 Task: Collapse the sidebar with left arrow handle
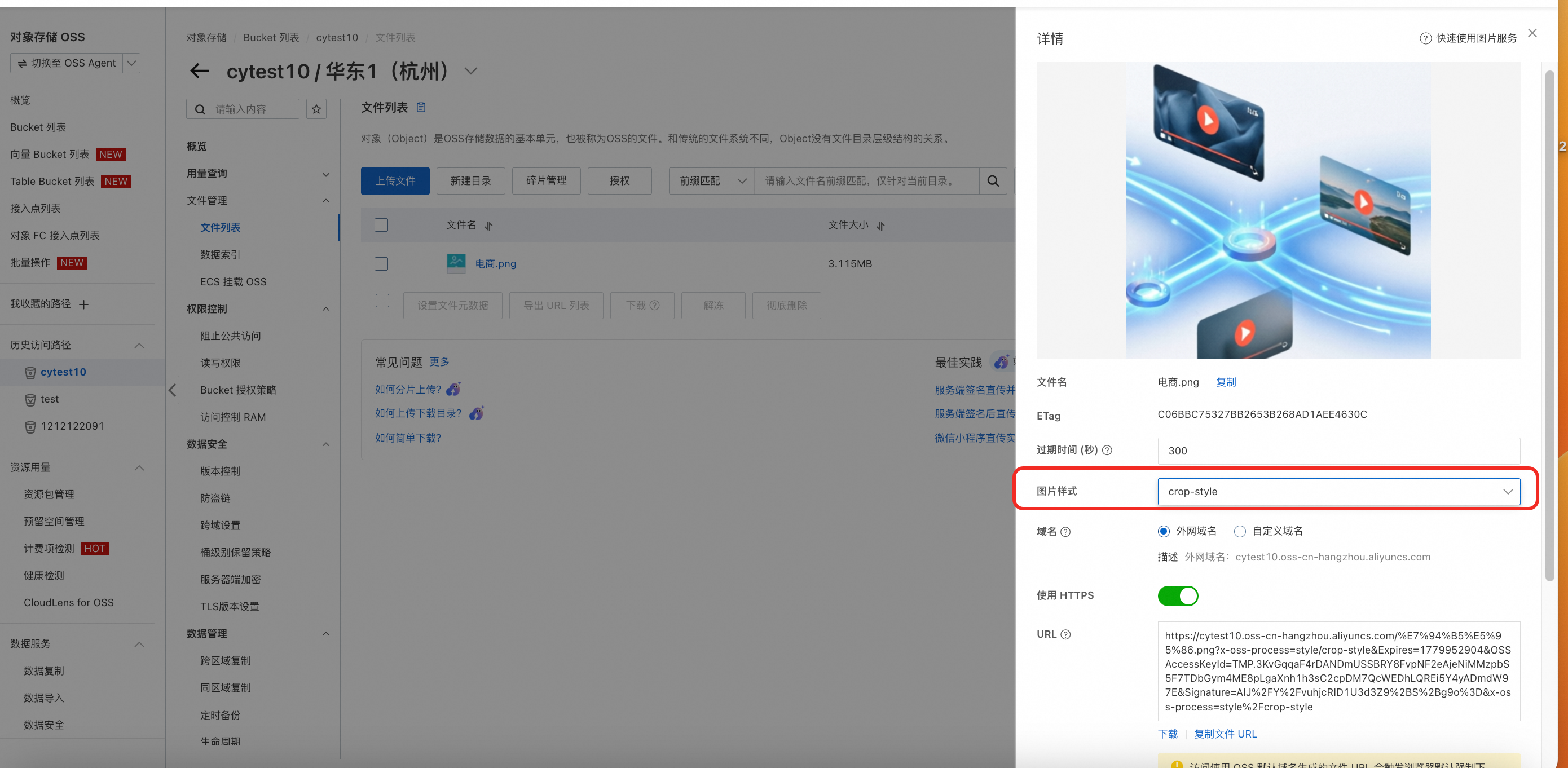click(172, 390)
